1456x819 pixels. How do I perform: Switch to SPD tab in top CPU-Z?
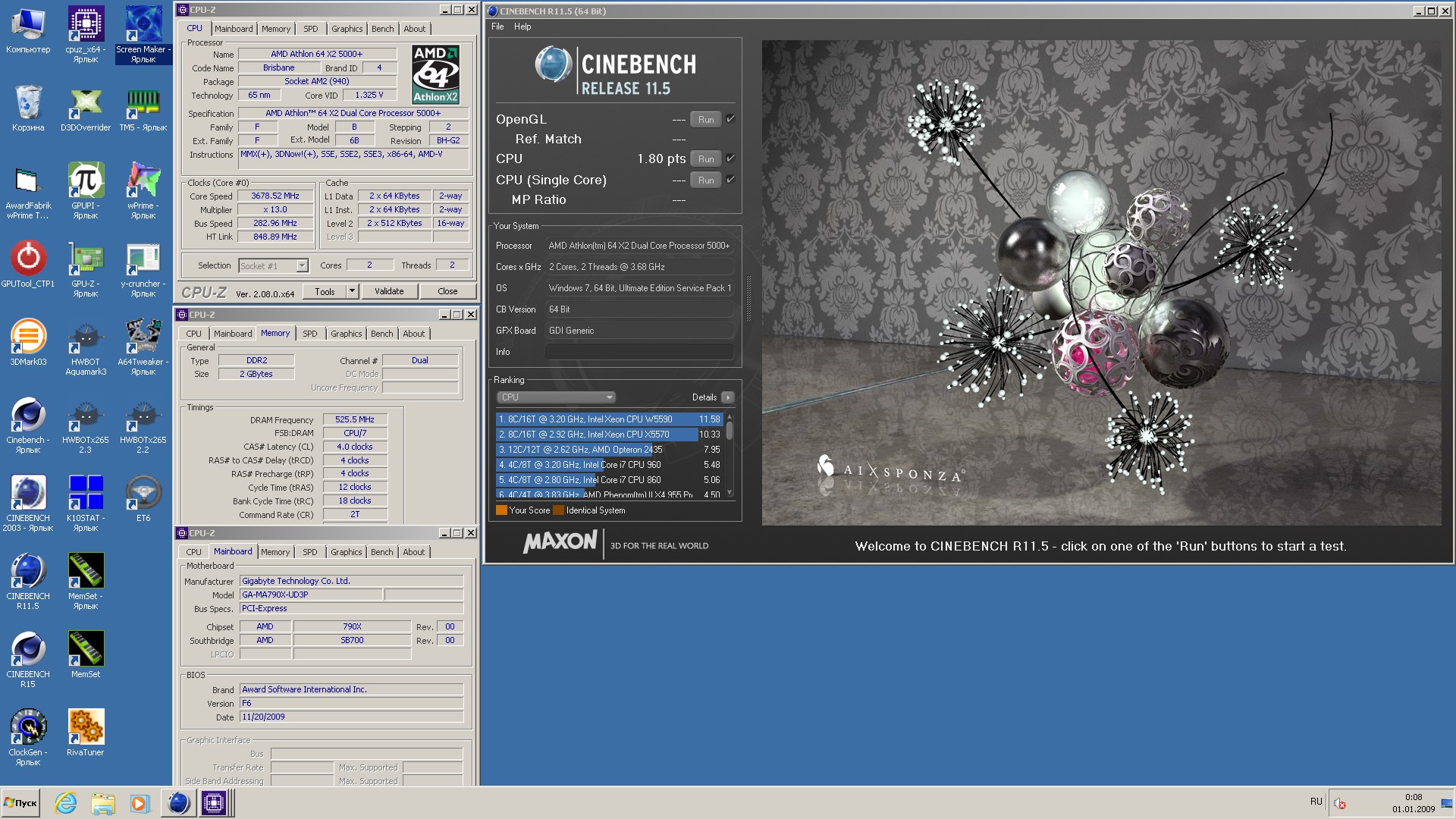tap(311, 29)
